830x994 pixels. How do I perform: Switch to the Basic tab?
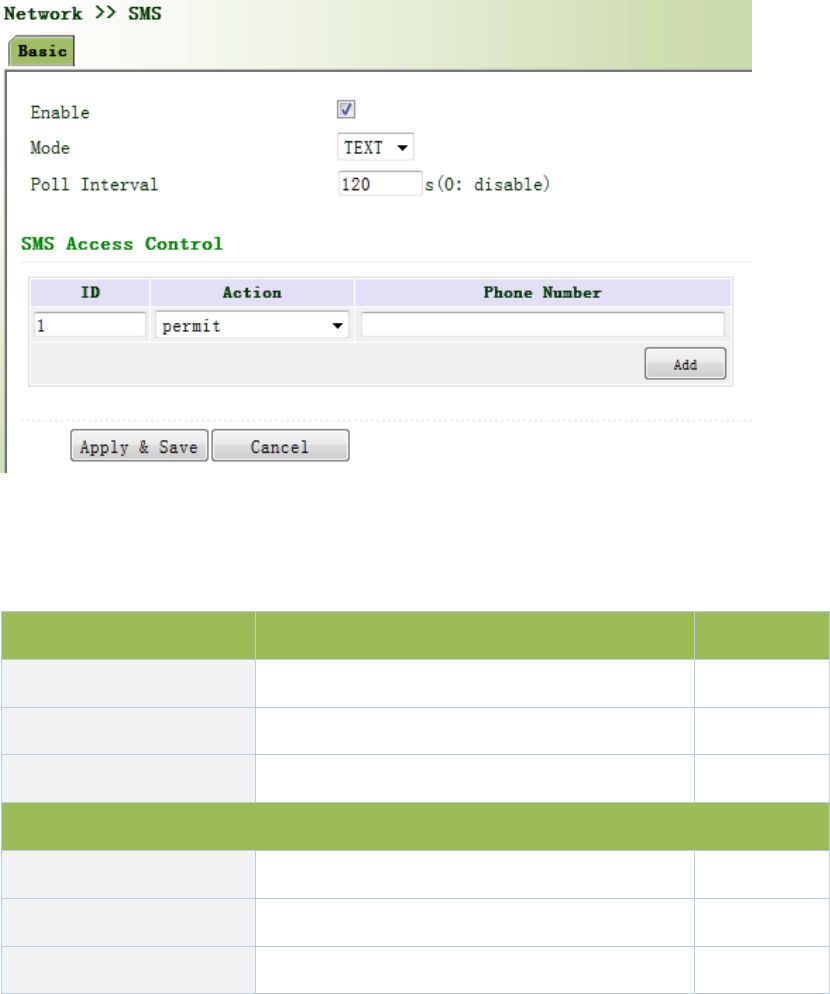42,51
